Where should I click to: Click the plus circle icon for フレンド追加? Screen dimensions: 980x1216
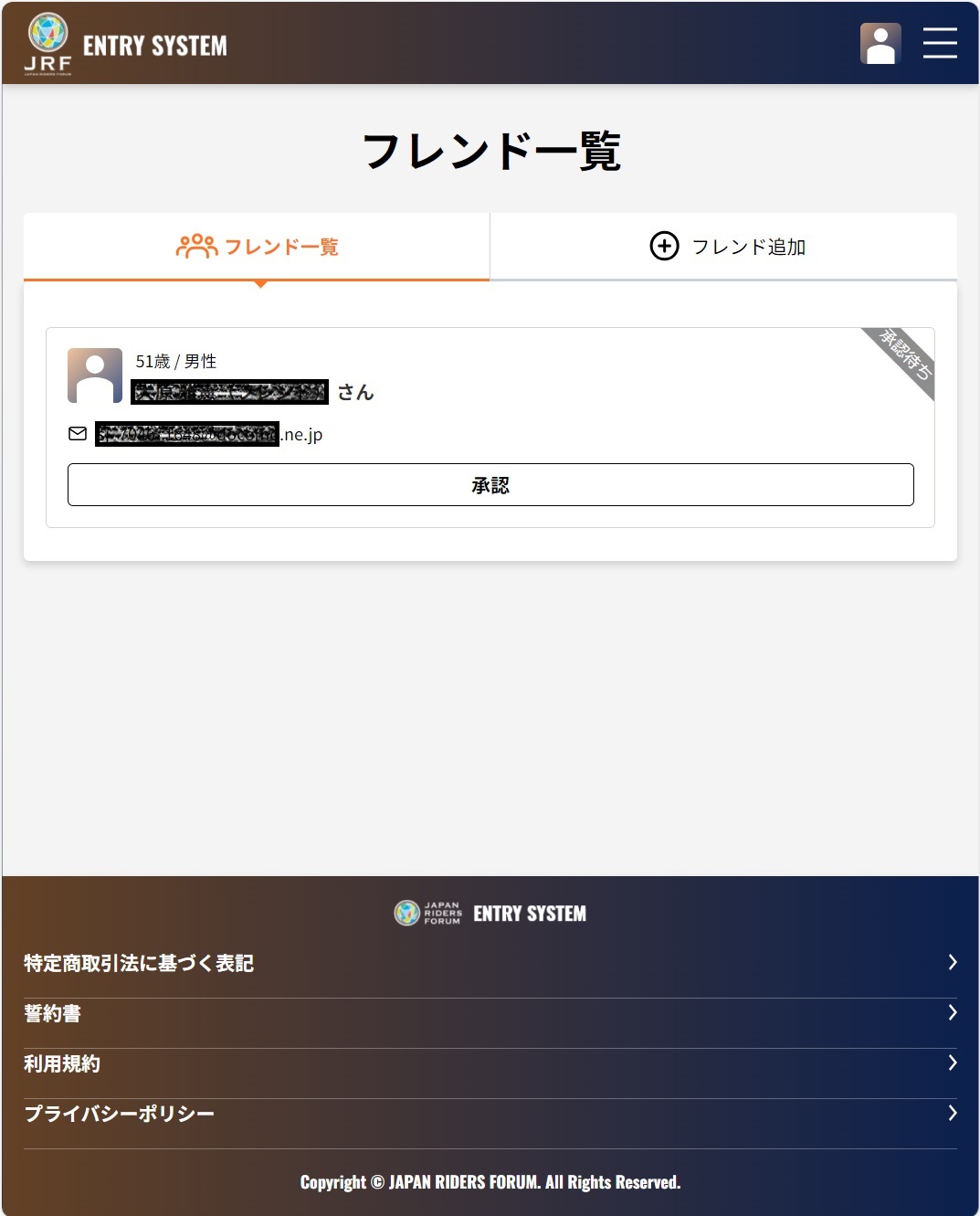click(x=664, y=246)
